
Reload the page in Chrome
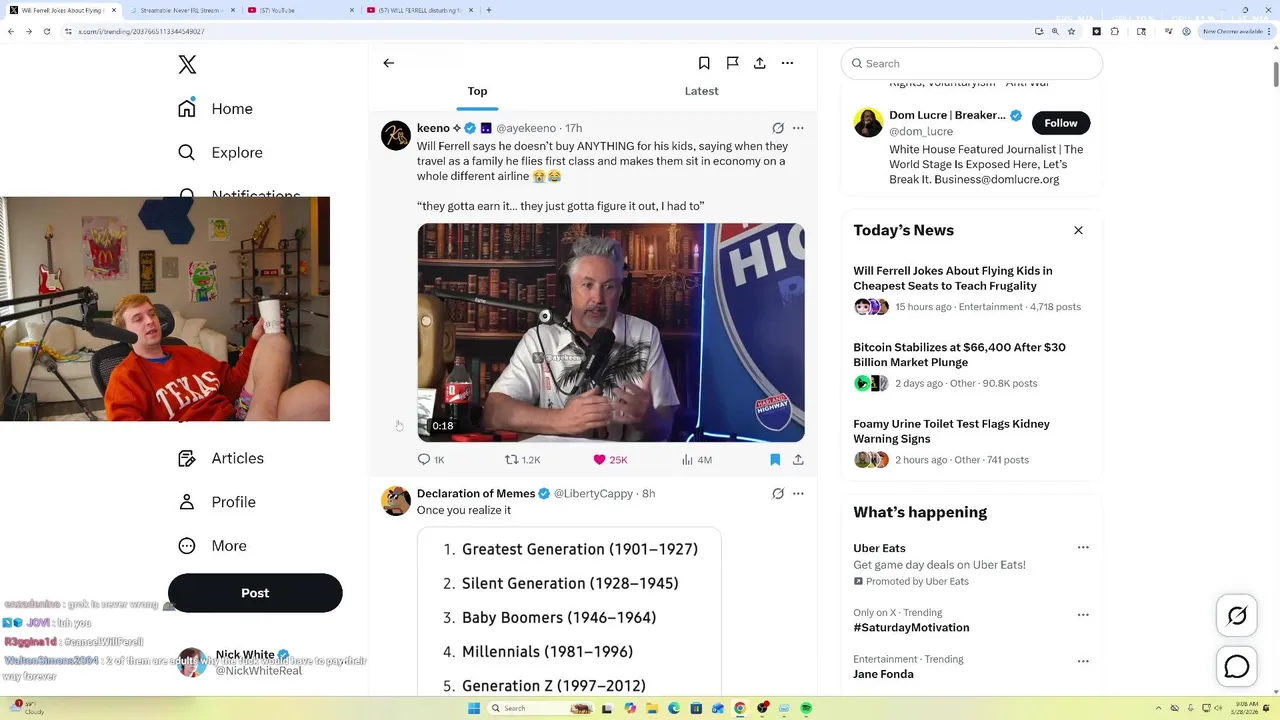tap(46, 31)
